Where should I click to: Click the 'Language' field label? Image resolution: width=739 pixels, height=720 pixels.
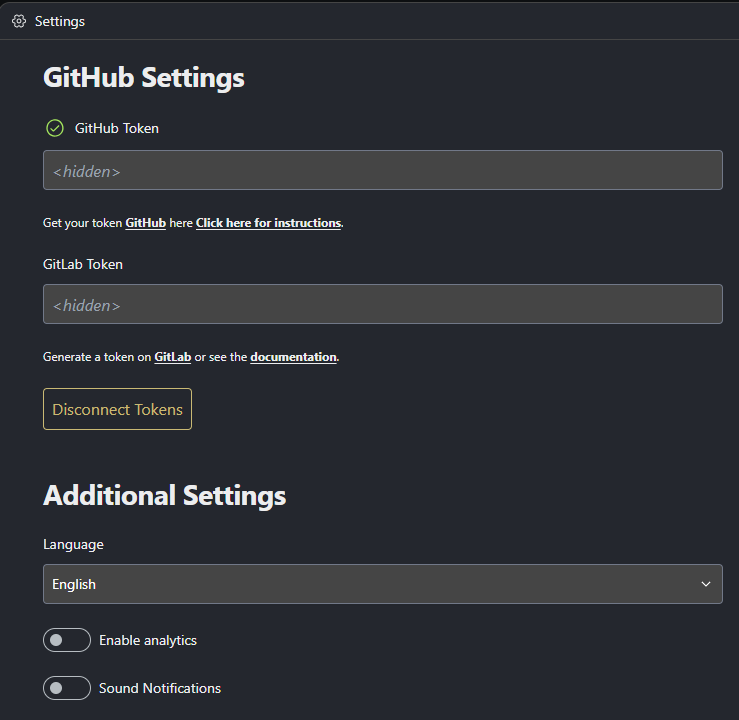pyautogui.click(x=73, y=545)
